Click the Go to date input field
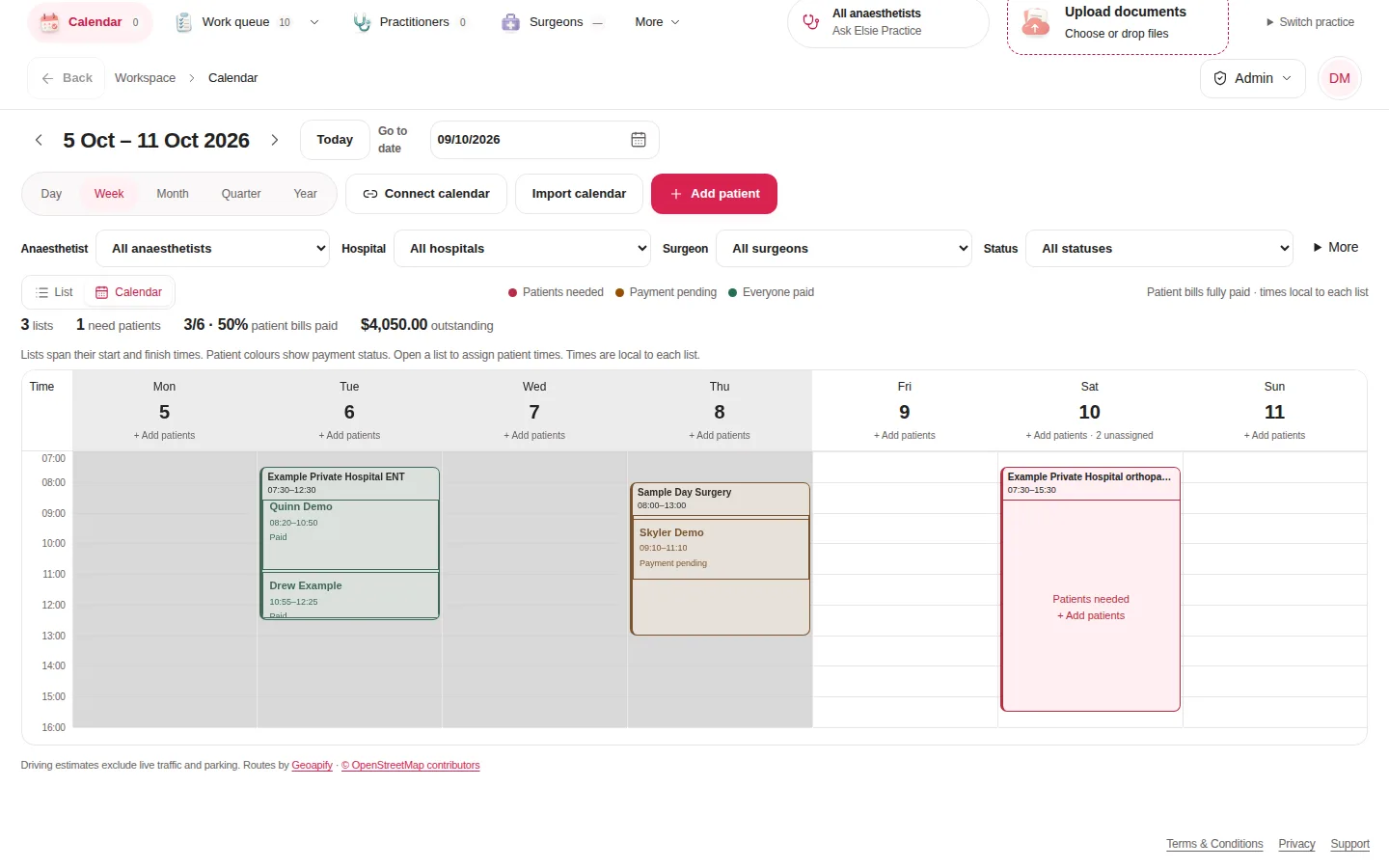Viewport: 1389px width, 868px height. point(544,140)
